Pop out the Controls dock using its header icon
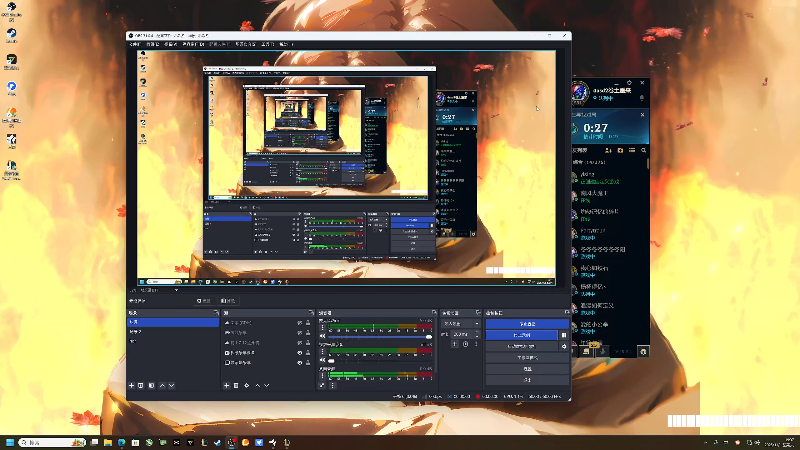This screenshot has height=450, width=800. (x=567, y=313)
